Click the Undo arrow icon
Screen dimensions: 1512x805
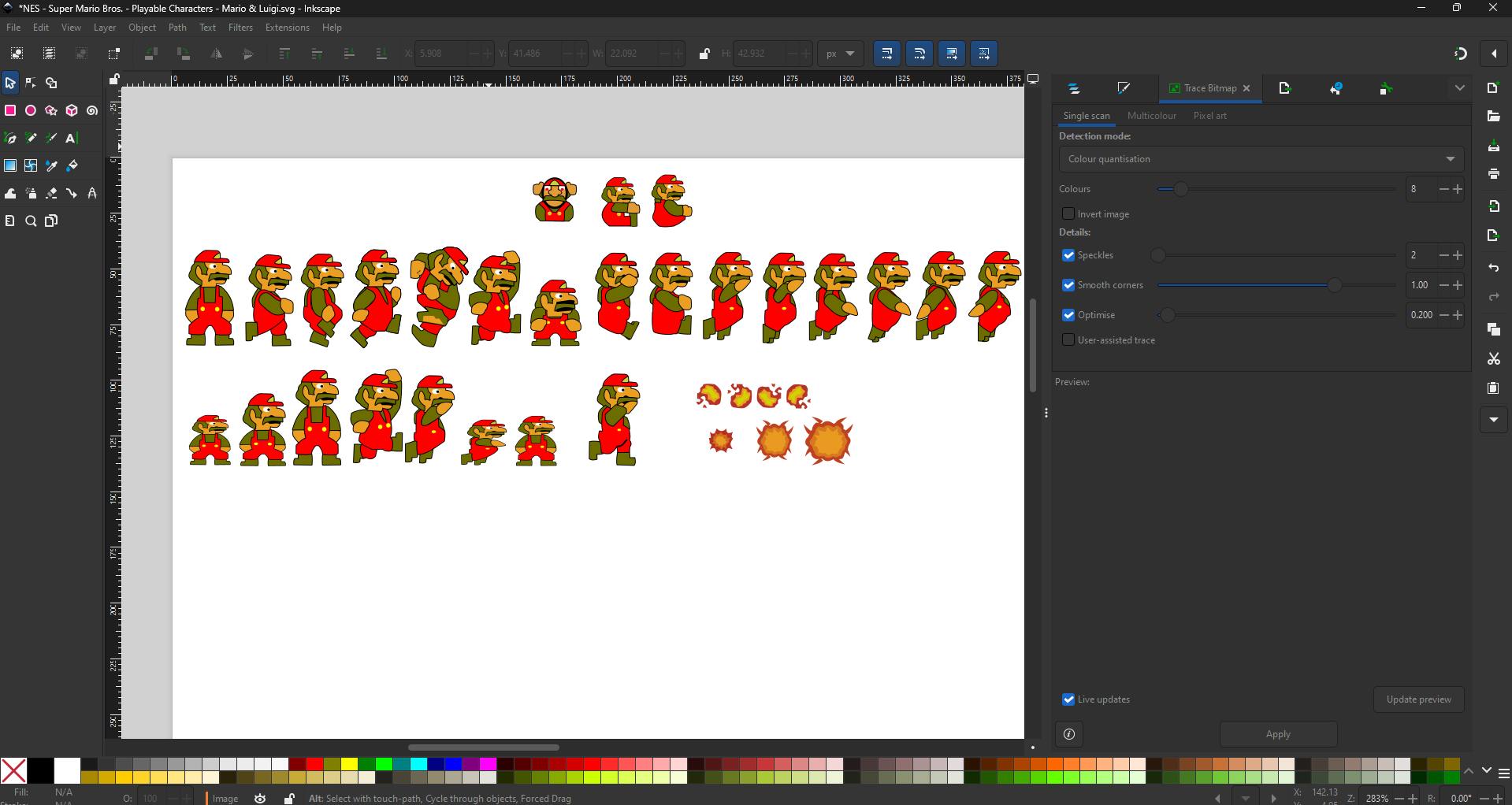click(1493, 268)
